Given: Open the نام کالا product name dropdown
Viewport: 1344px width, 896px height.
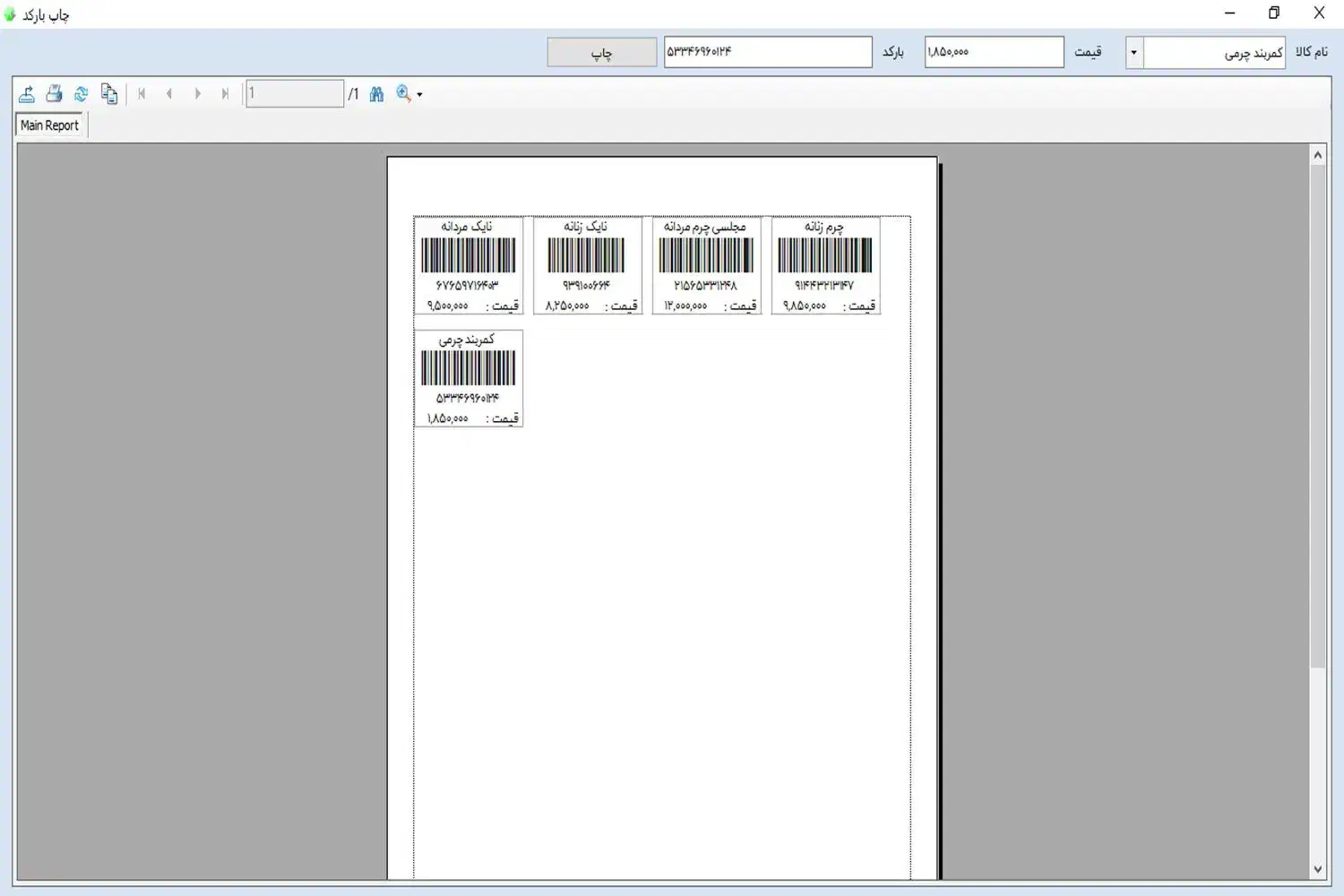Looking at the screenshot, I should click(1133, 53).
